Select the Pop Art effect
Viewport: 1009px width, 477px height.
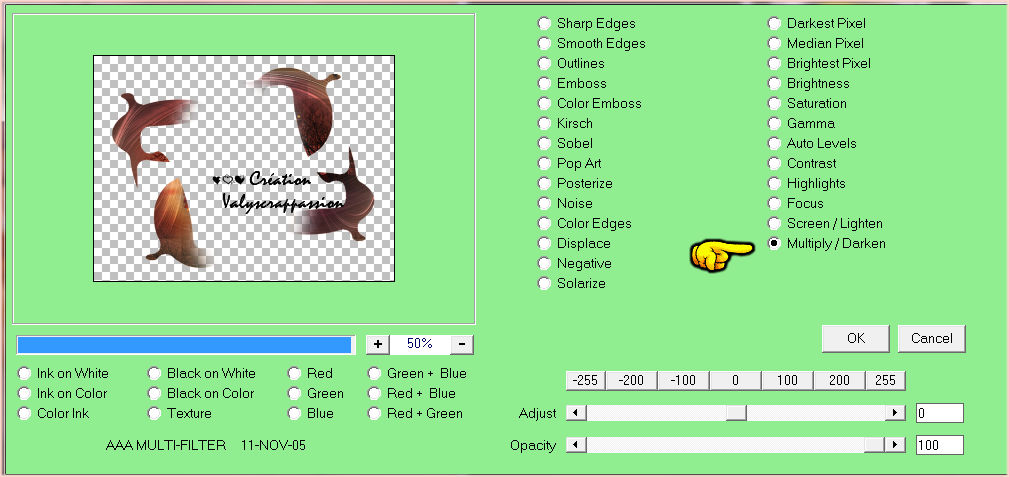tap(545, 163)
